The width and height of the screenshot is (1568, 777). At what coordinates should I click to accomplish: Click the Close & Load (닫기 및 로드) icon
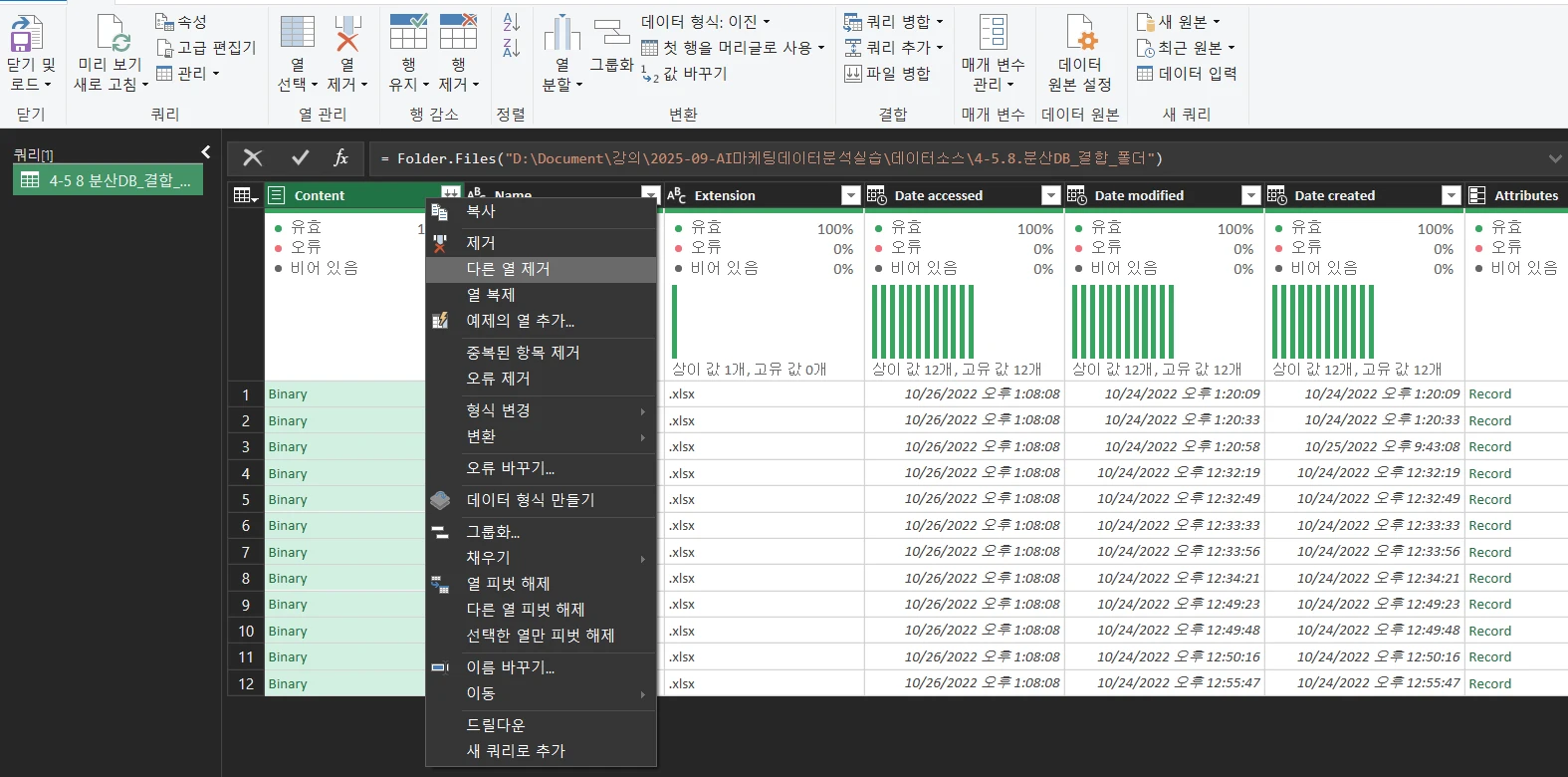(28, 35)
